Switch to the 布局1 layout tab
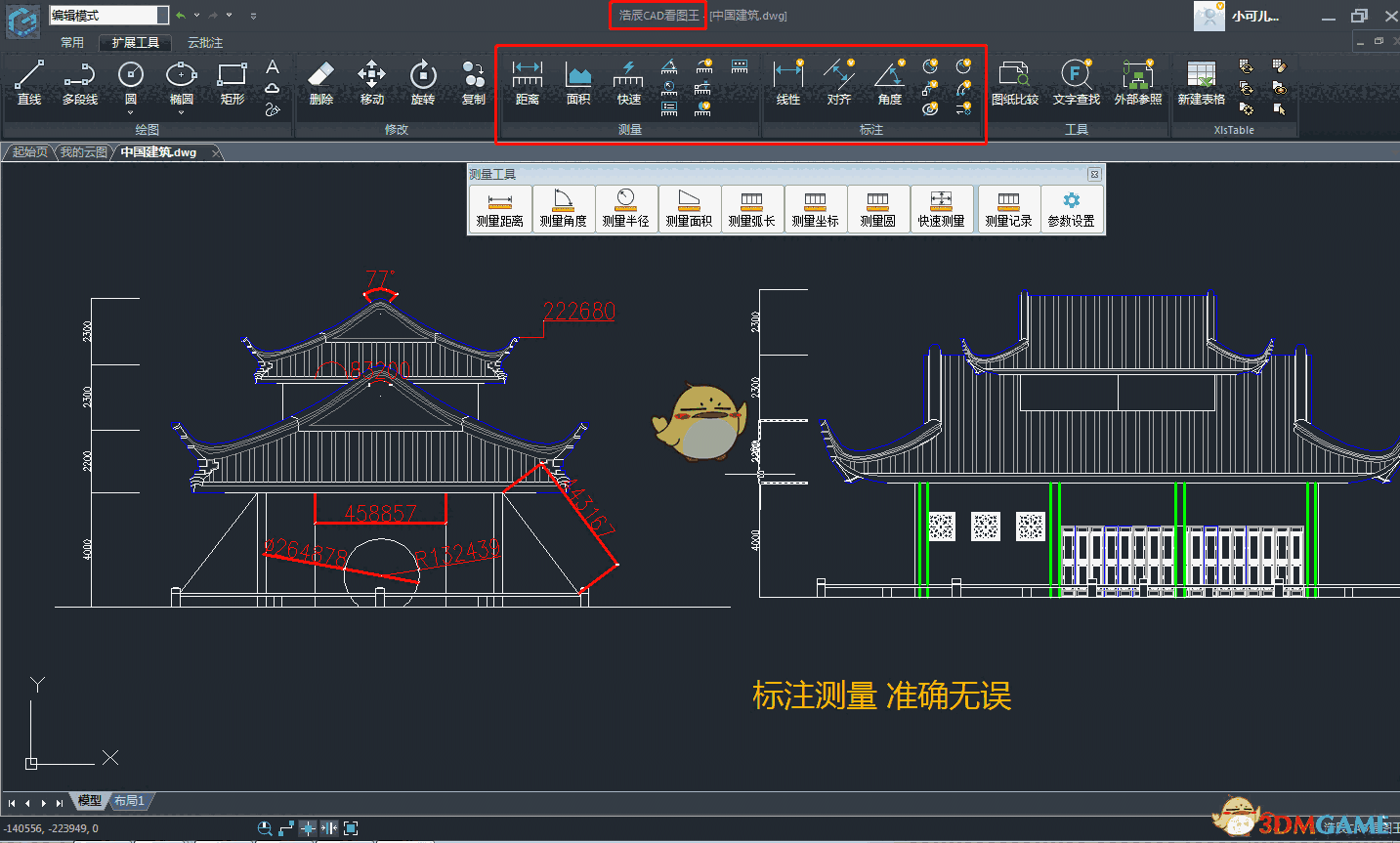1400x843 pixels. (x=129, y=801)
